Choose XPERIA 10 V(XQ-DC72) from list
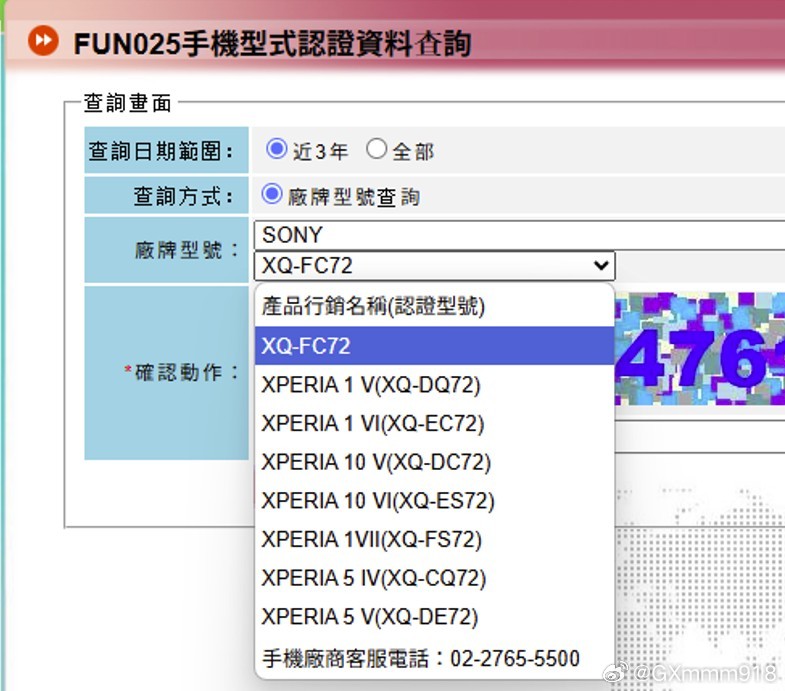This screenshot has width=785, height=691. click(434, 462)
